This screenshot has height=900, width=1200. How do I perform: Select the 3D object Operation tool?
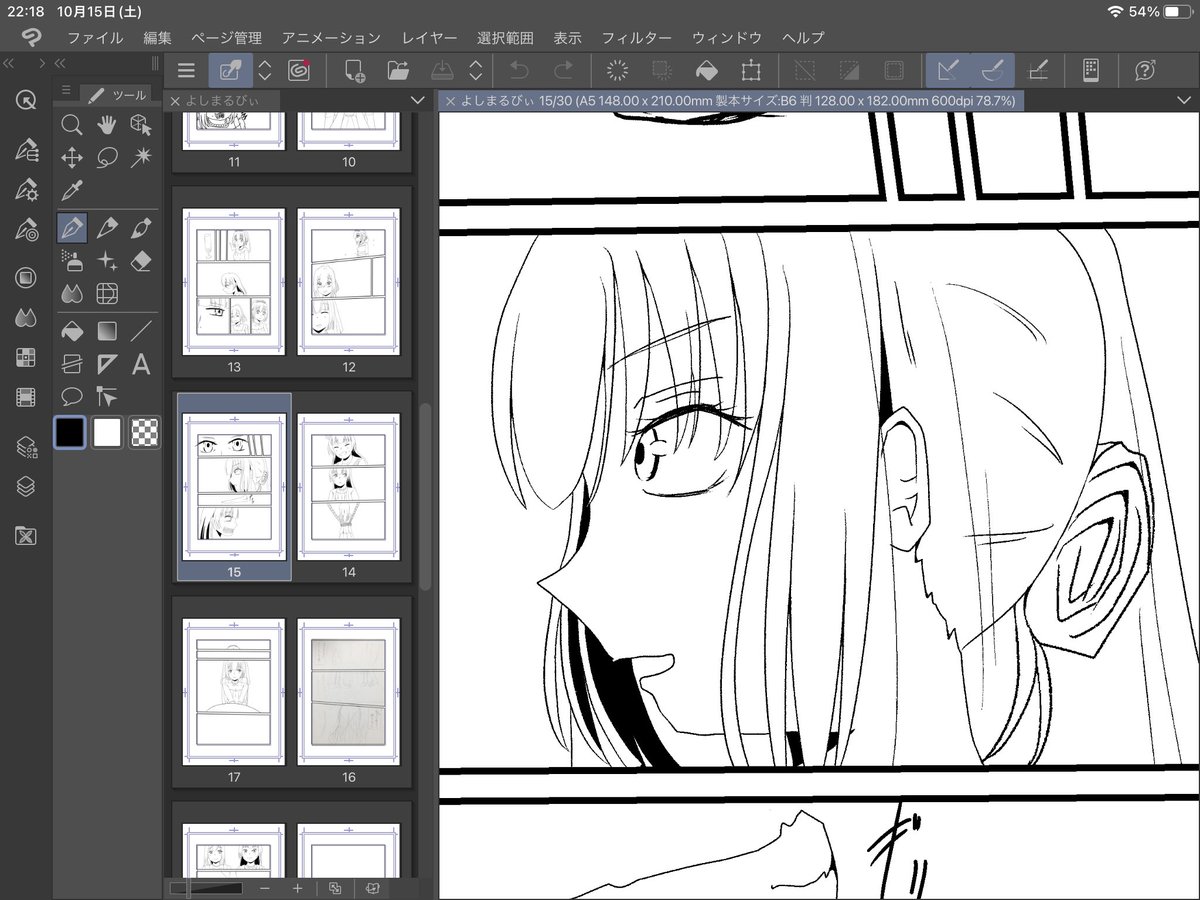(x=141, y=125)
